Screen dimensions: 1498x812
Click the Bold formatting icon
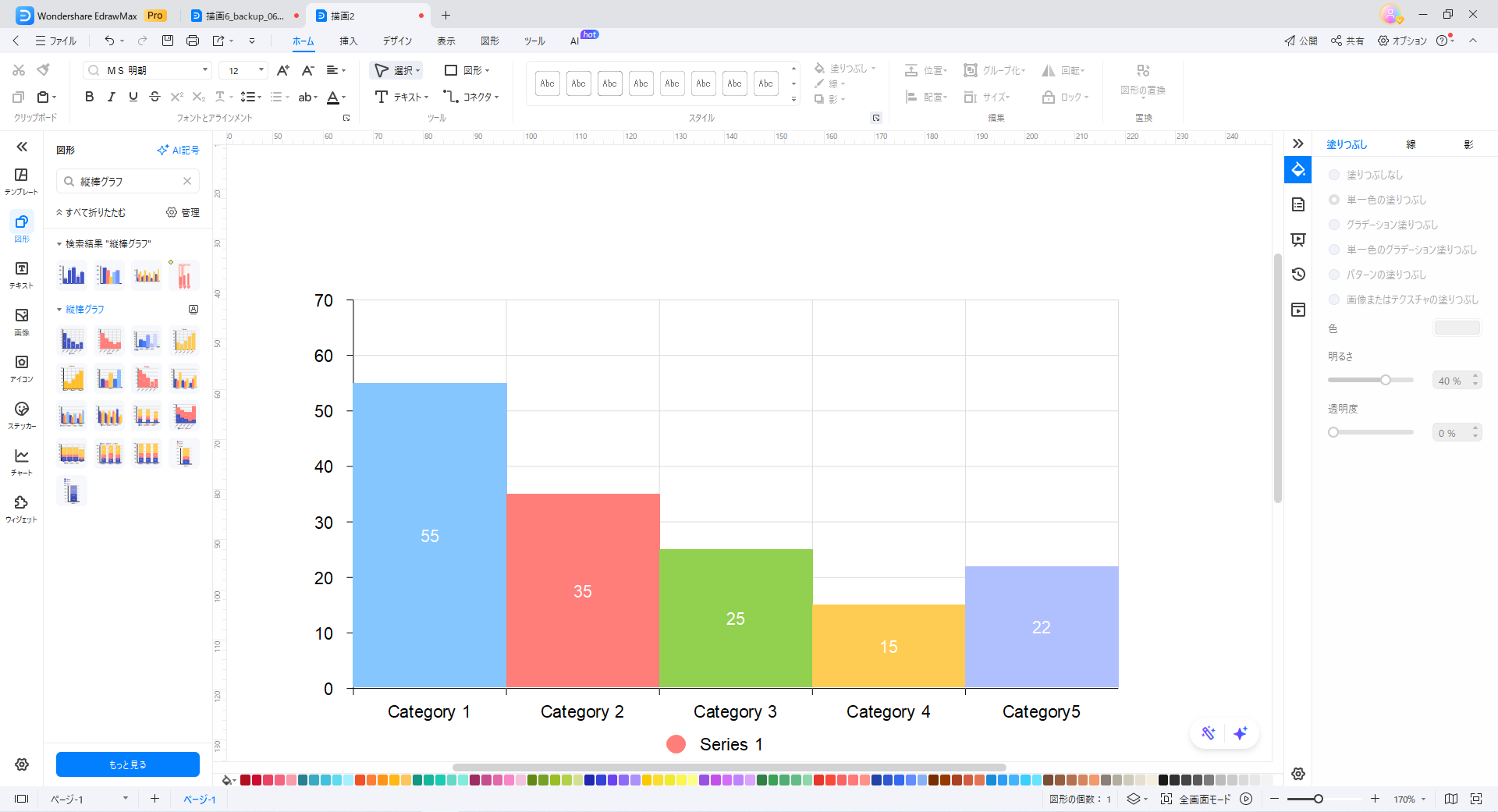(89, 97)
